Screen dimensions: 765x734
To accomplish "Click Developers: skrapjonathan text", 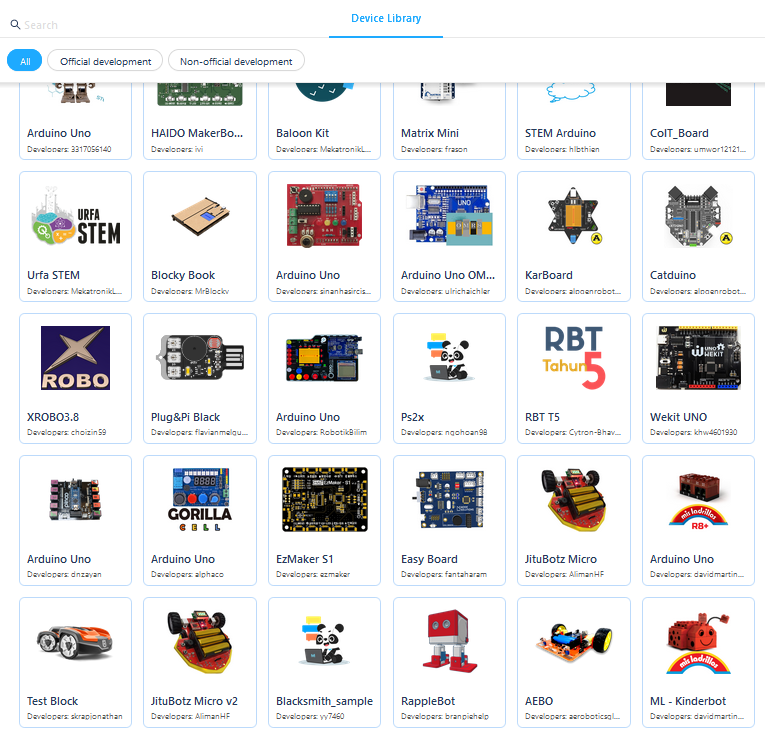I will coord(75,716).
